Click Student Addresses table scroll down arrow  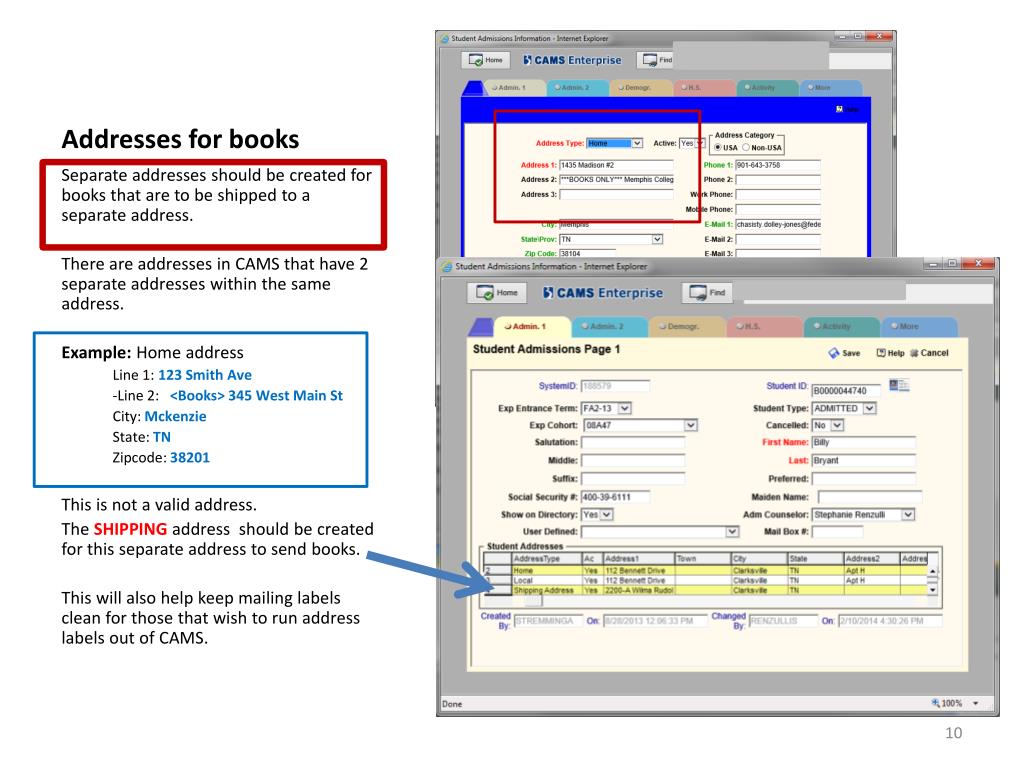pyautogui.click(x=933, y=590)
